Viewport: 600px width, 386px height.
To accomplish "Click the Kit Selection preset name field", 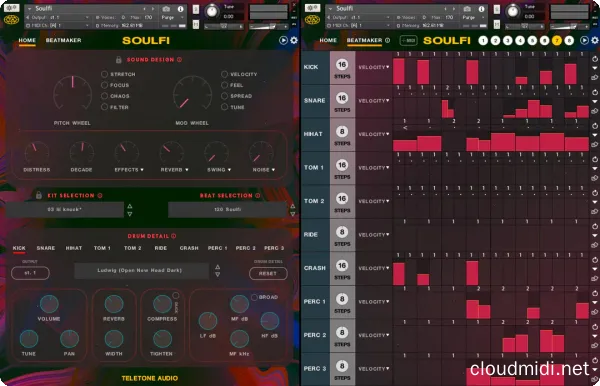I will click(x=65, y=210).
